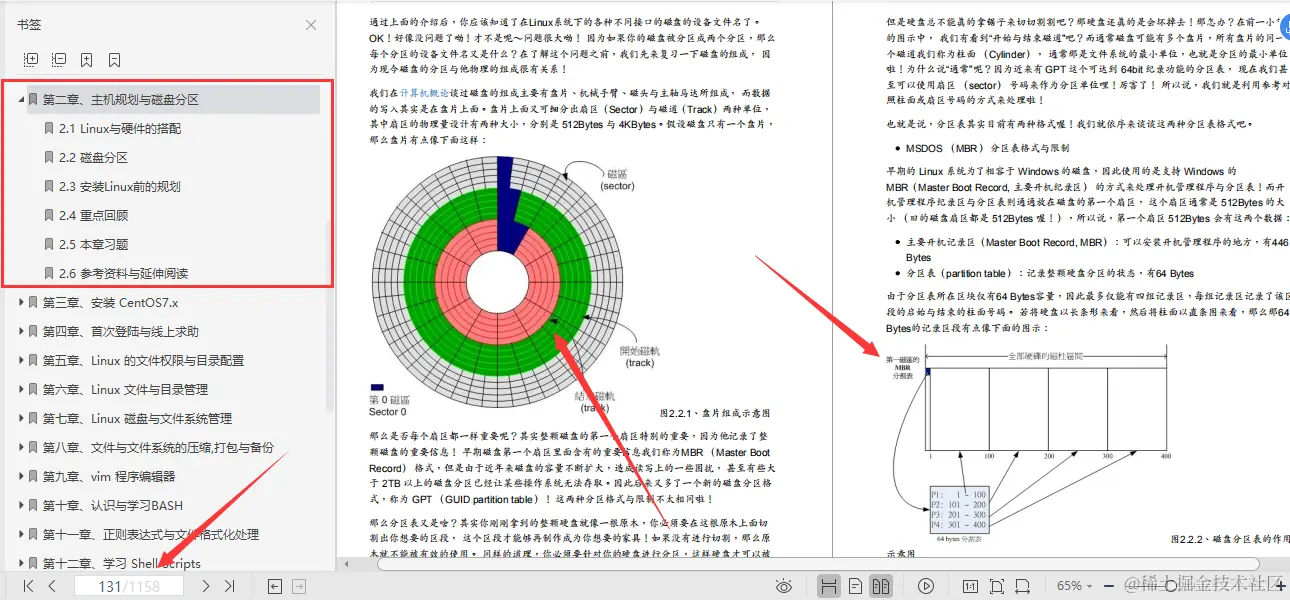Click the go back to previous view icon
The width and height of the screenshot is (1290, 600).
click(275, 586)
